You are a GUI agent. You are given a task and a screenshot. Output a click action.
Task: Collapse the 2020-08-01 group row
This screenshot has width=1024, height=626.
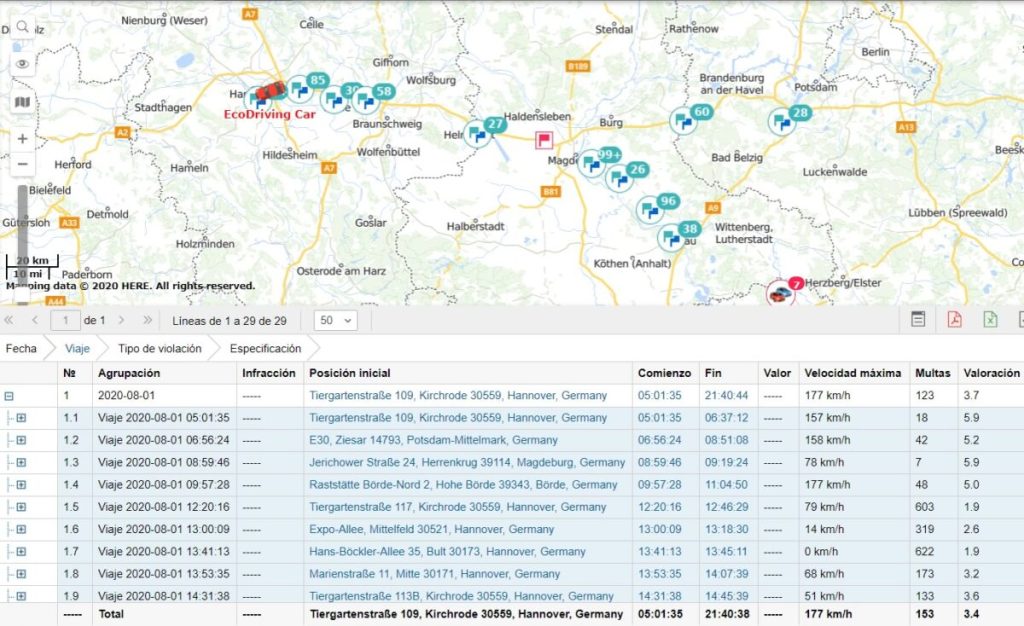point(10,396)
